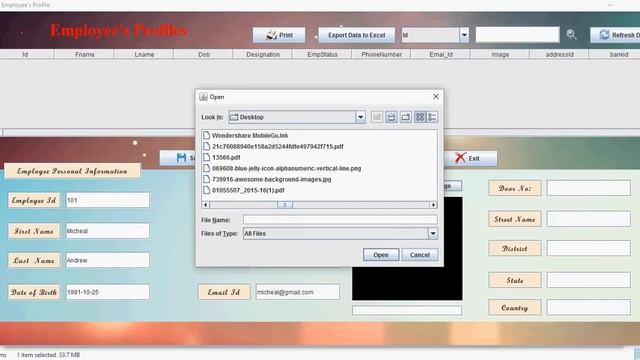
Task: Click the Country field
Action: [x=589, y=307]
